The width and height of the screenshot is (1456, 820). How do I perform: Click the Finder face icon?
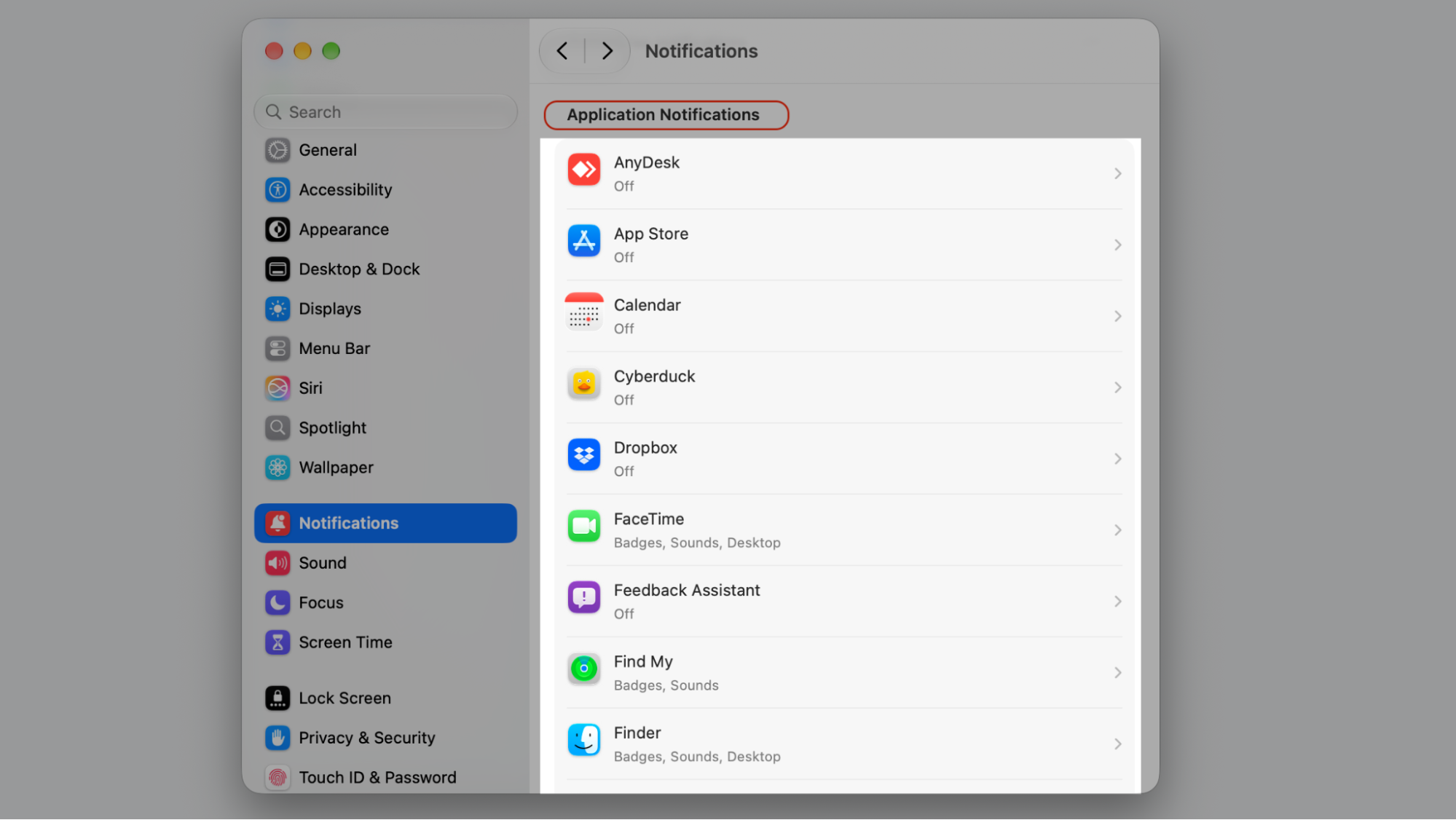click(x=583, y=741)
